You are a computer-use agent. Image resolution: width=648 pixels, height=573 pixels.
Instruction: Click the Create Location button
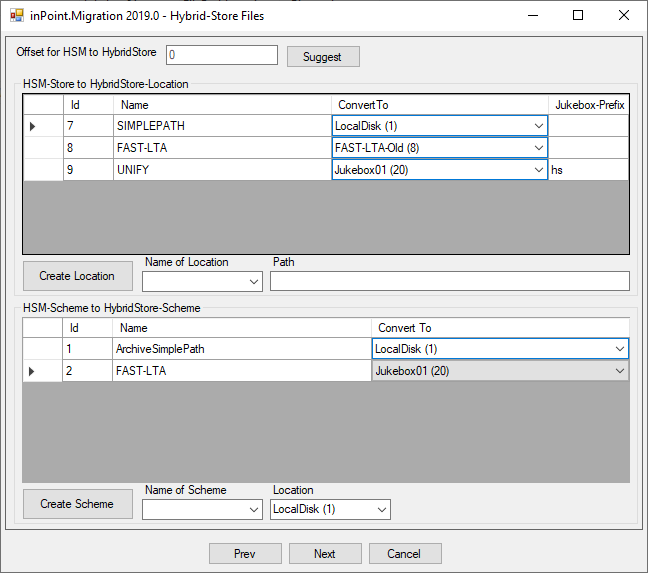pyautogui.click(x=77, y=276)
